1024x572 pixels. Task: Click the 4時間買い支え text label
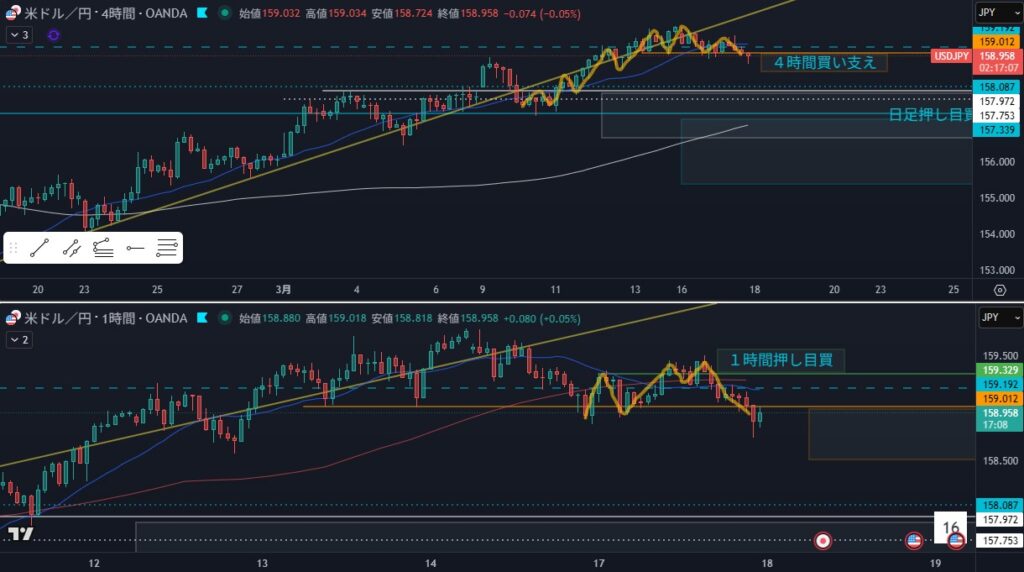[824, 62]
